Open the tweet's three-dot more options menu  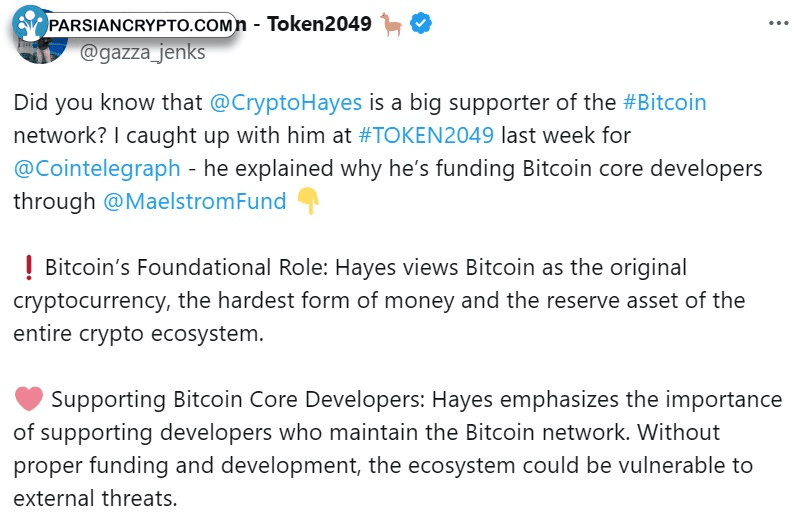click(775, 24)
